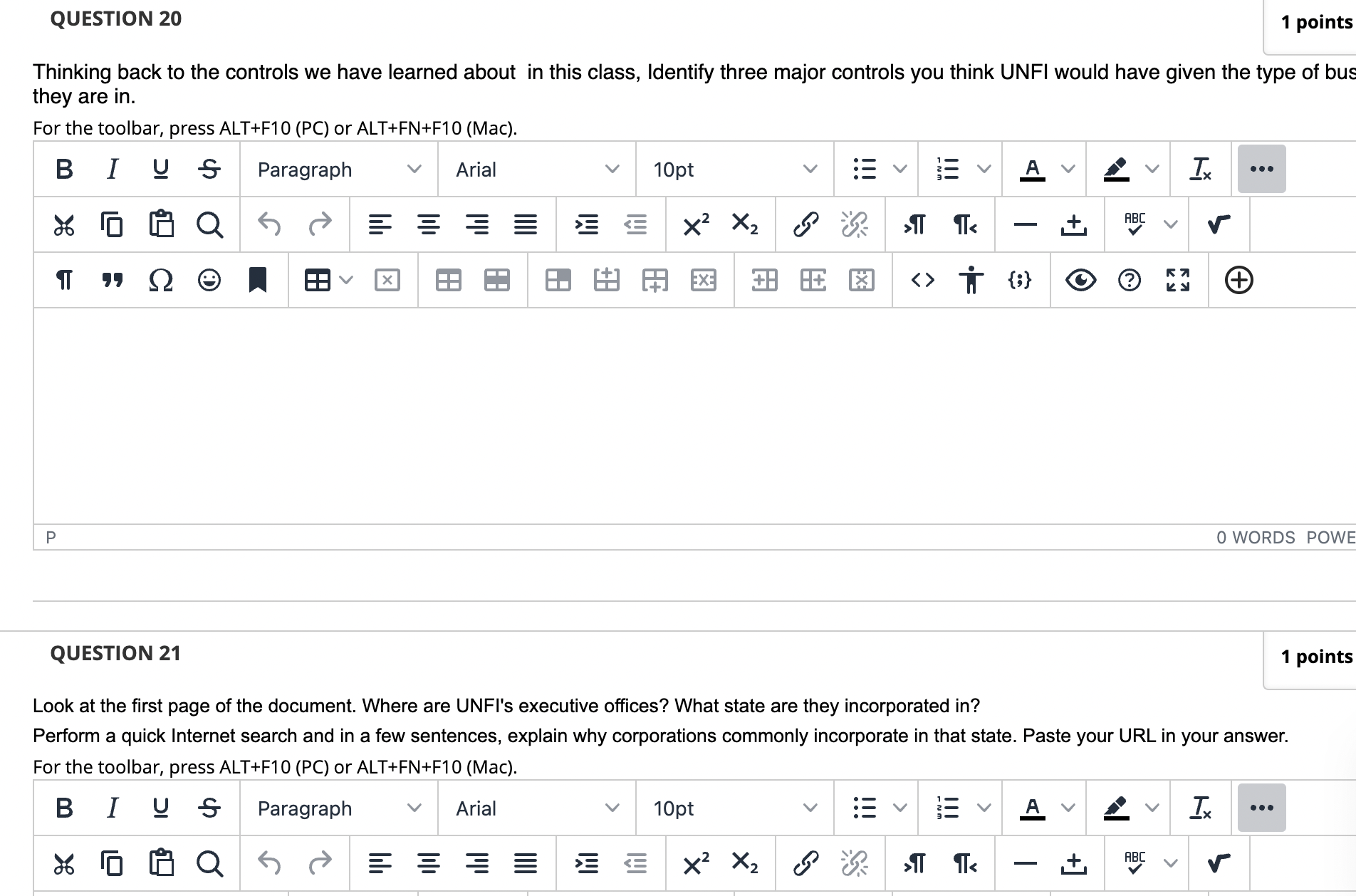Open the text color picker
Image resolution: width=1356 pixels, height=896 pixels.
coord(1033,169)
